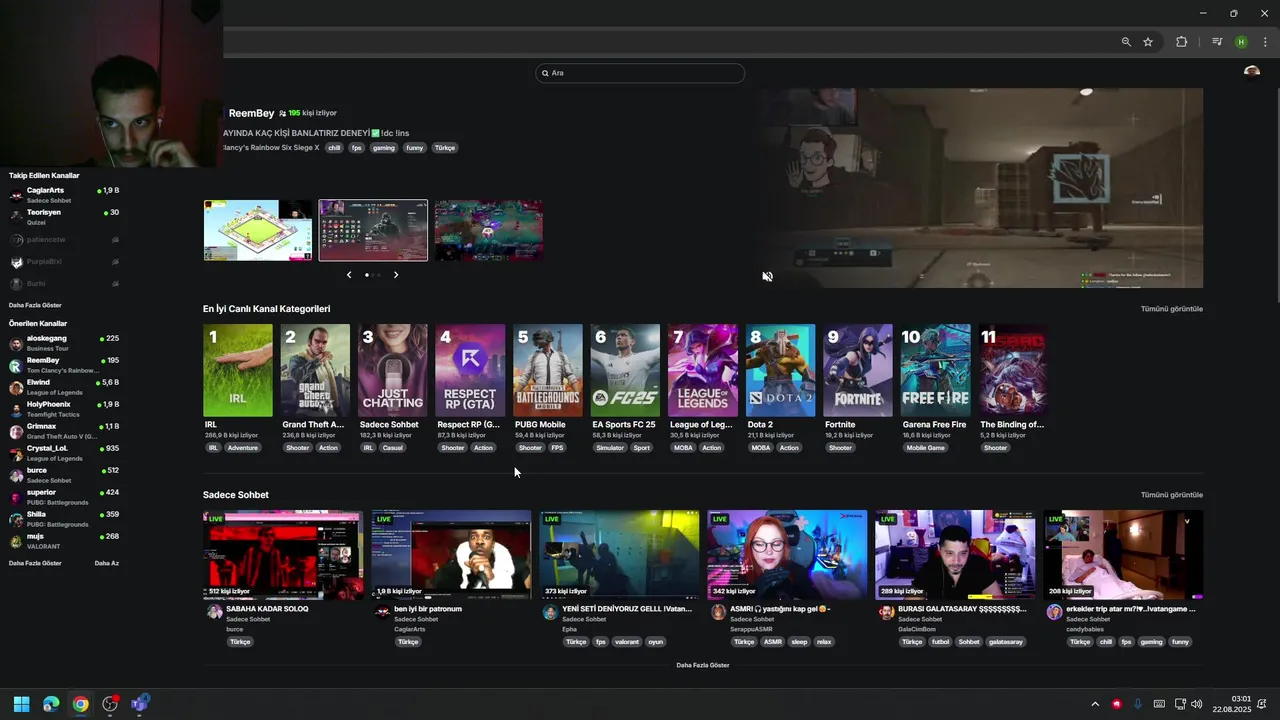Click HolyPhoenix avatar in recommended channels
This screenshot has height=720, width=1280.
(16, 409)
